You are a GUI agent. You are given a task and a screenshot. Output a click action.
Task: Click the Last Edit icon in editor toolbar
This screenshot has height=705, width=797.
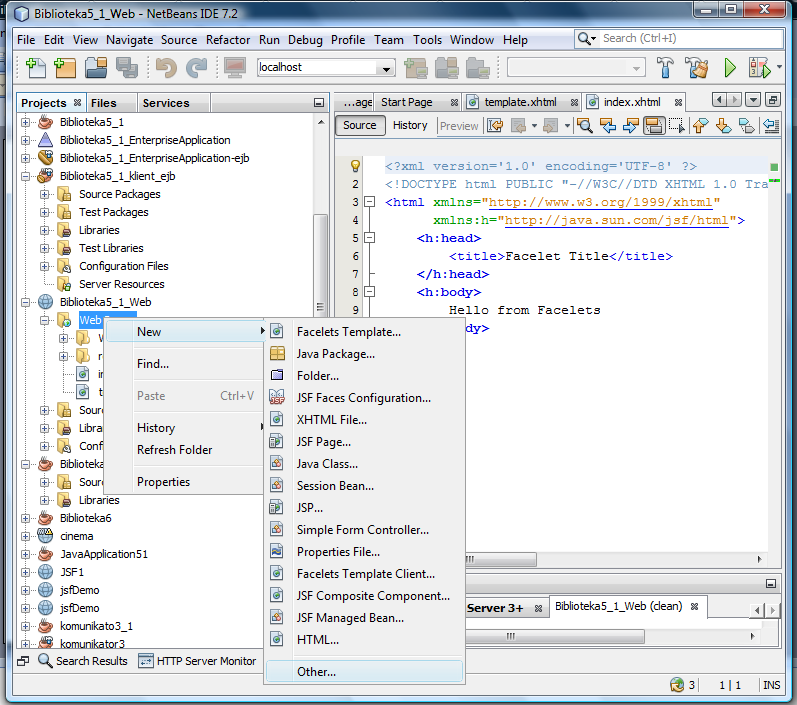[495, 126]
